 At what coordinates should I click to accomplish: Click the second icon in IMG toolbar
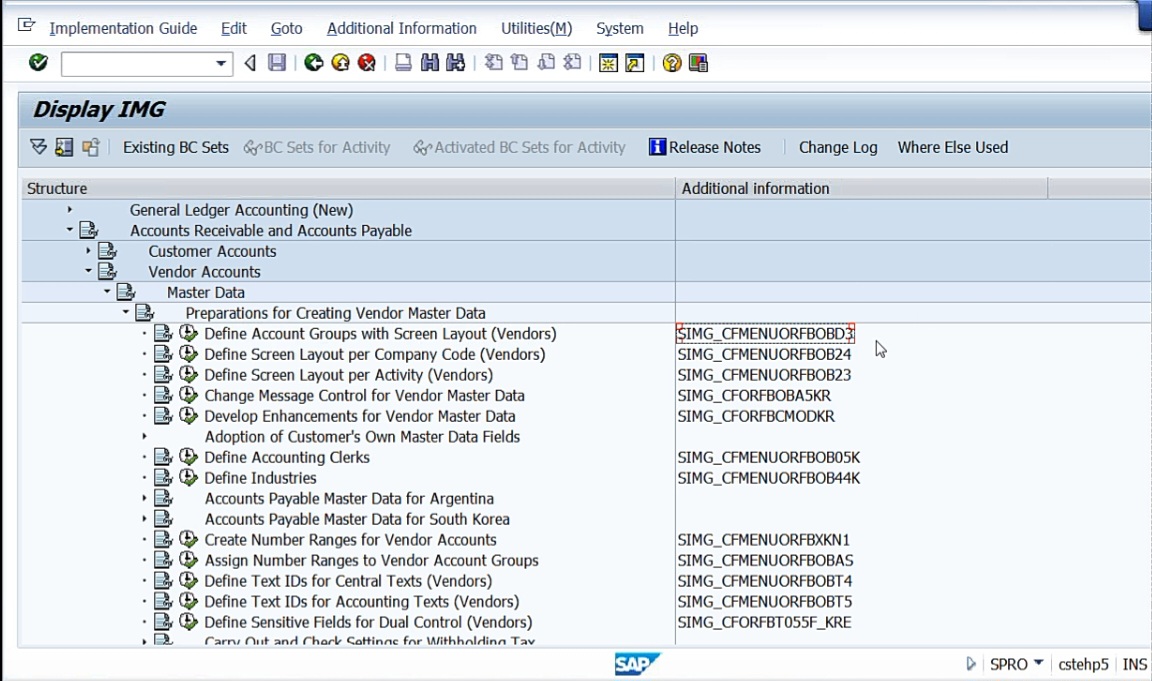point(64,147)
